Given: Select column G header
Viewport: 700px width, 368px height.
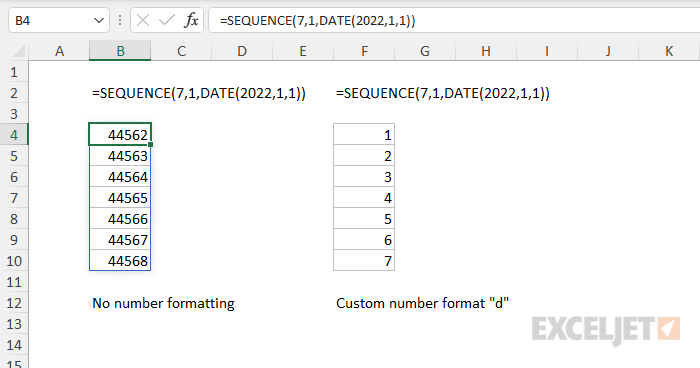Looking at the screenshot, I should [425, 51].
